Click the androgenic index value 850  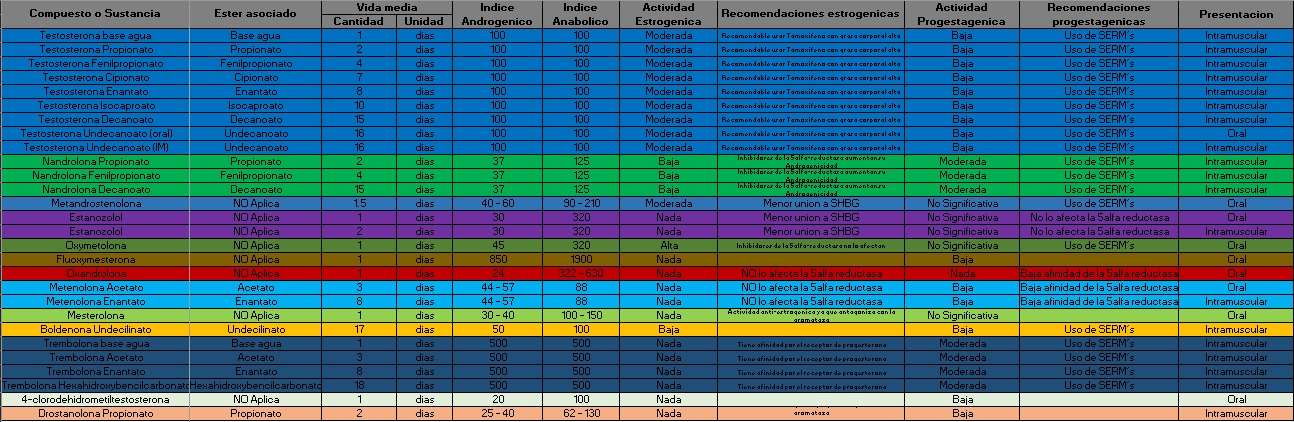pyautogui.click(x=497, y=259)
